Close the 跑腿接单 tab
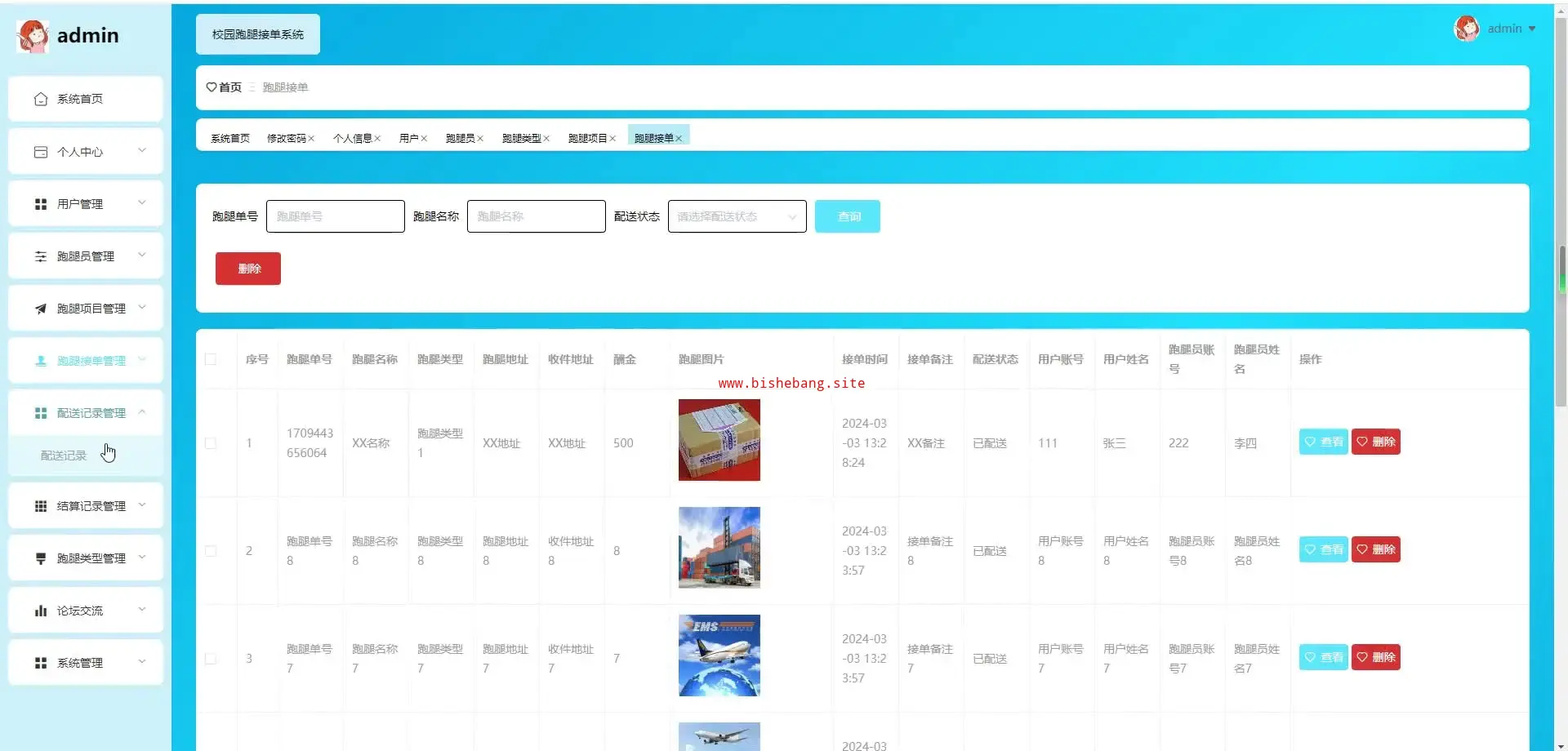Screen dimensions: 1568x751 pos(679,139)
